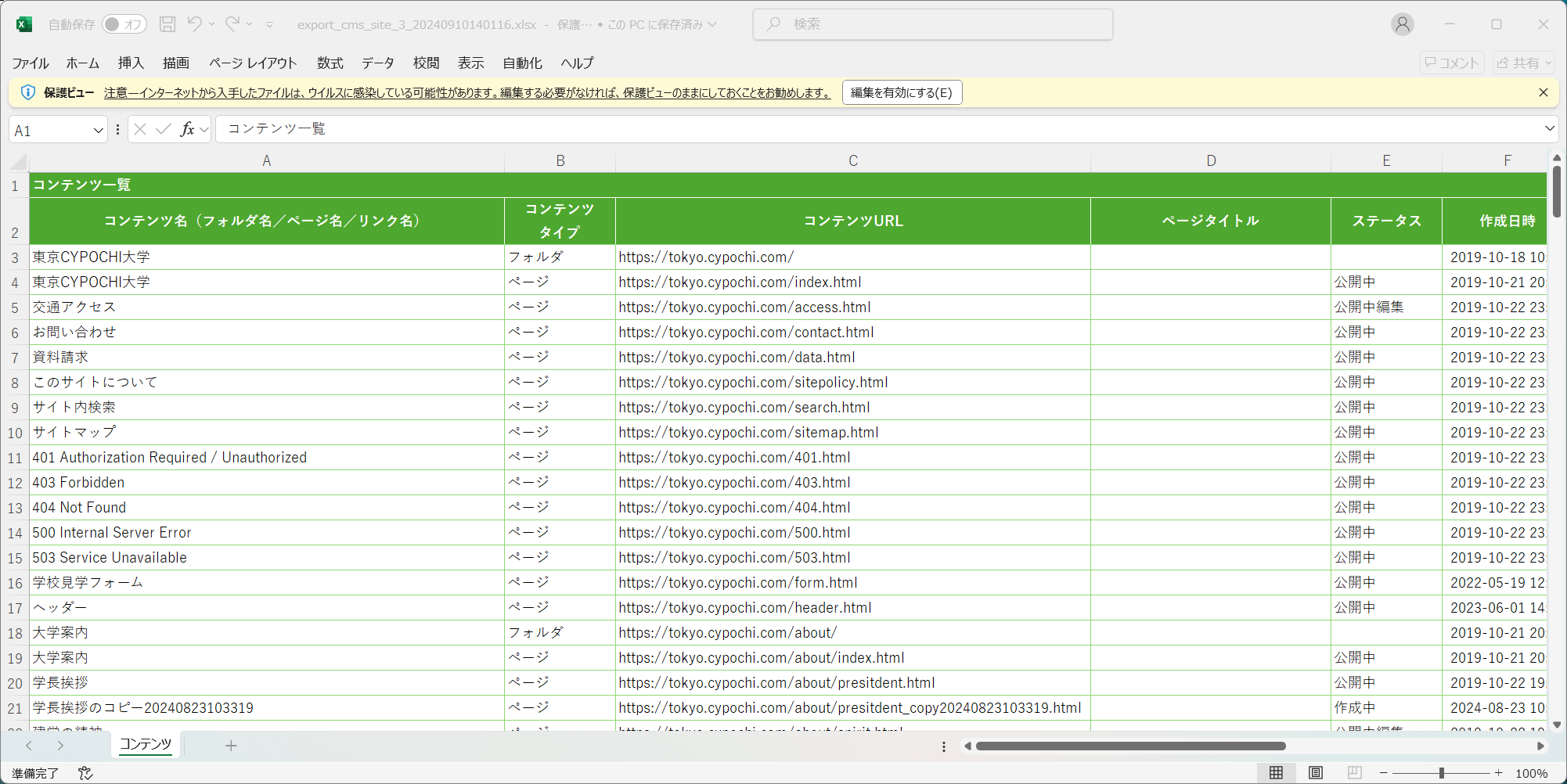Click the Insert Function fx icon

(187, 129)
